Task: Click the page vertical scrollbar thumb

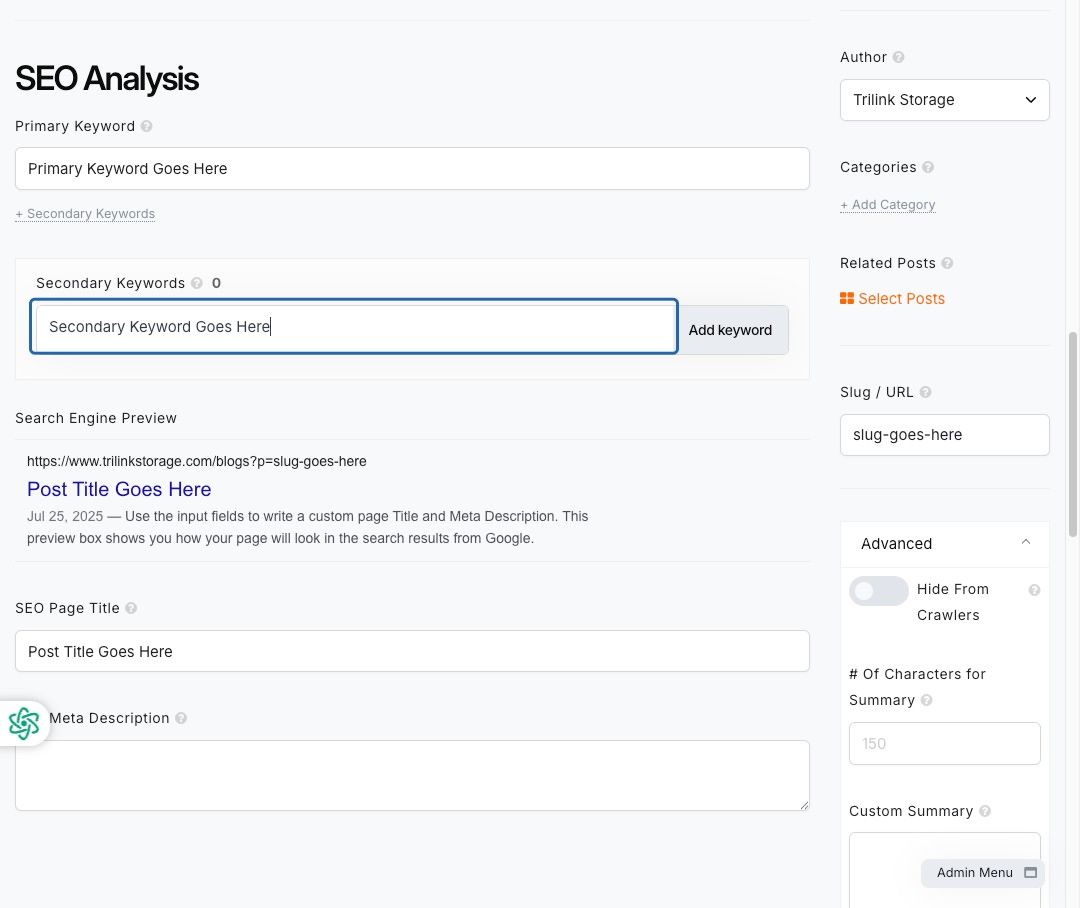Action: pyautogui.click(x=1072, y=434)
